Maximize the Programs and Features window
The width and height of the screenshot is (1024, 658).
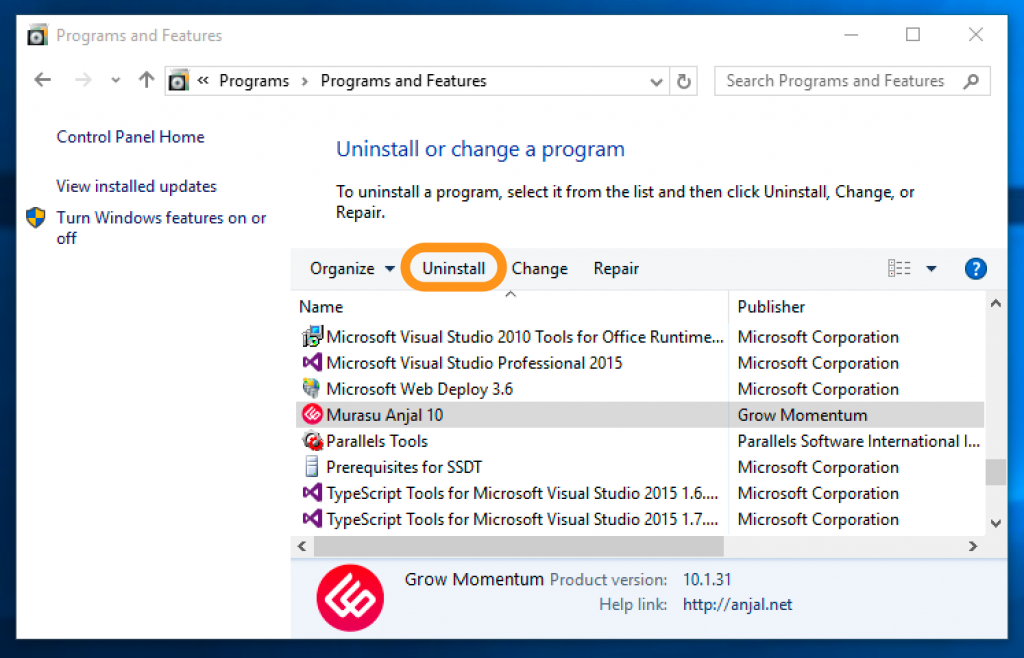pos(912,35)
